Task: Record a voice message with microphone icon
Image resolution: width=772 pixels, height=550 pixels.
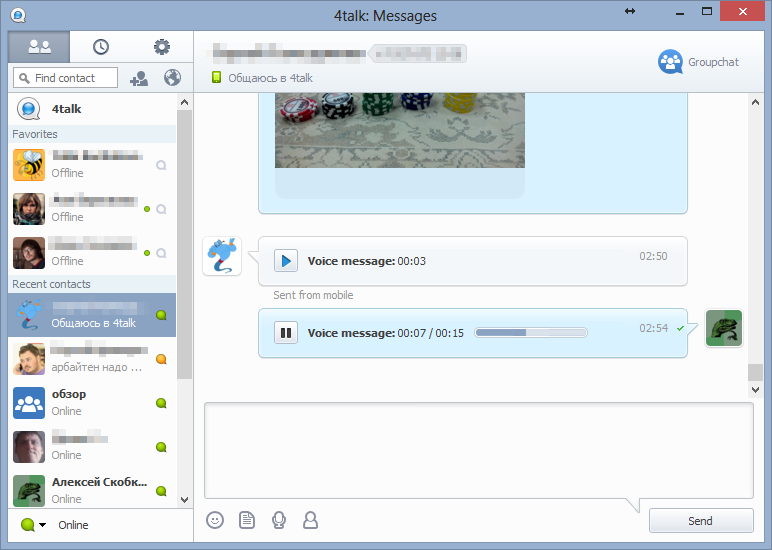Action: click(x=279, y=520)
